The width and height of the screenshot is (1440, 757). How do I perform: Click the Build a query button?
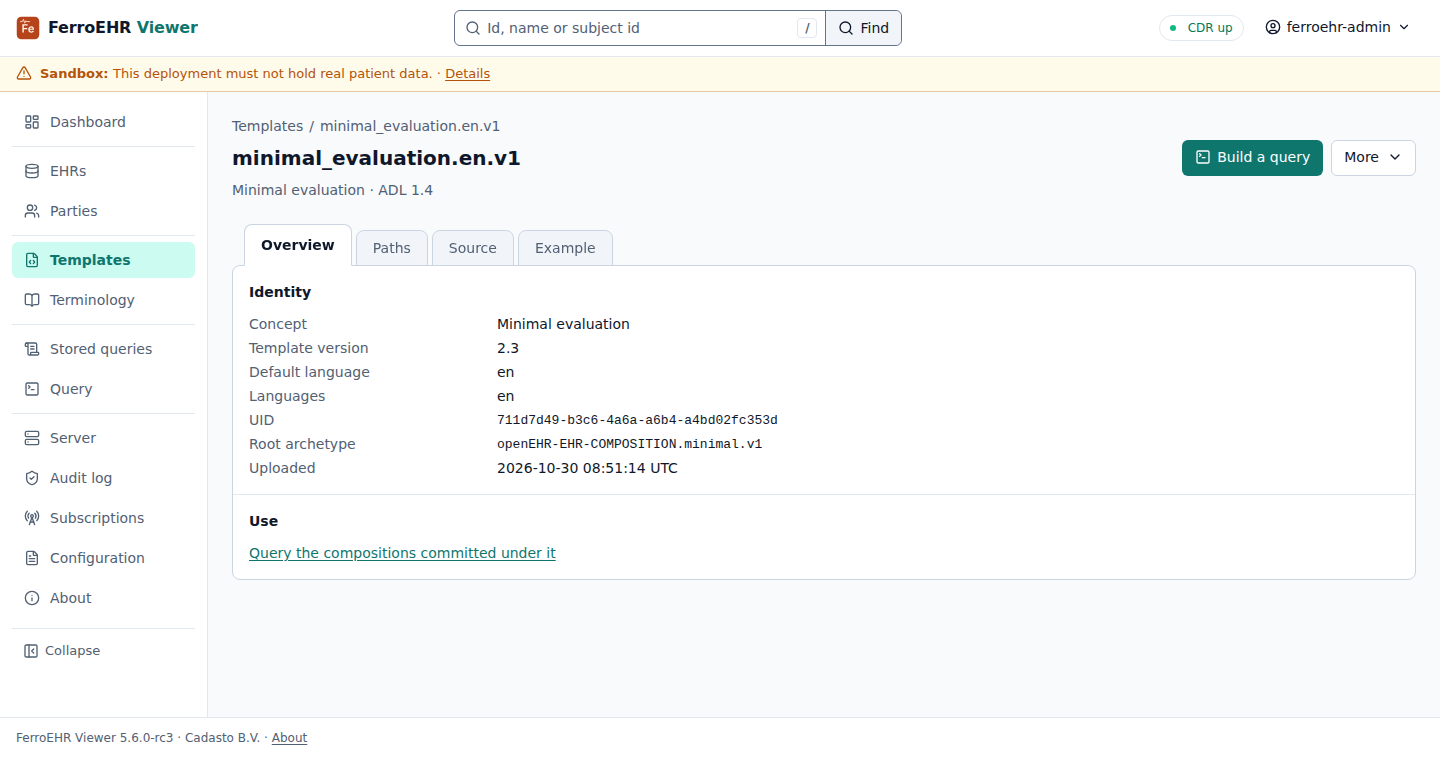[1252, 157]
